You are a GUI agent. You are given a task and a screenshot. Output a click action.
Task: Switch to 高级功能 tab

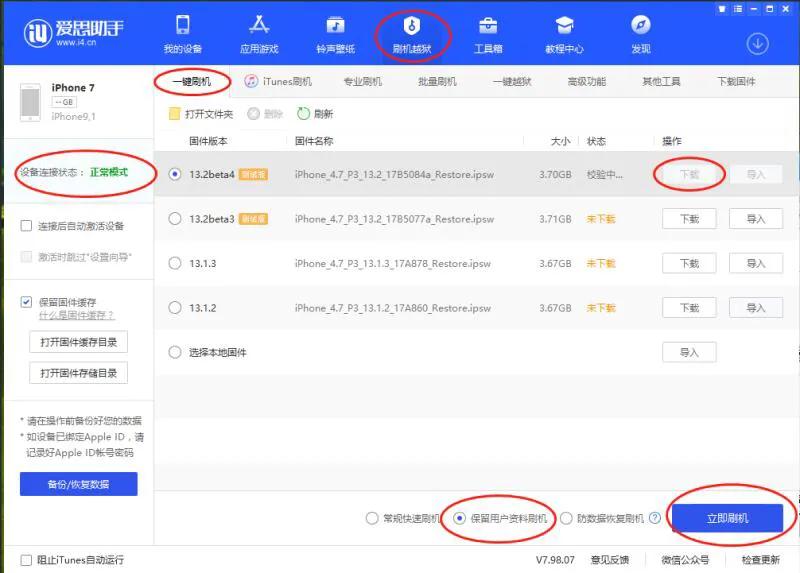[587, 81]
